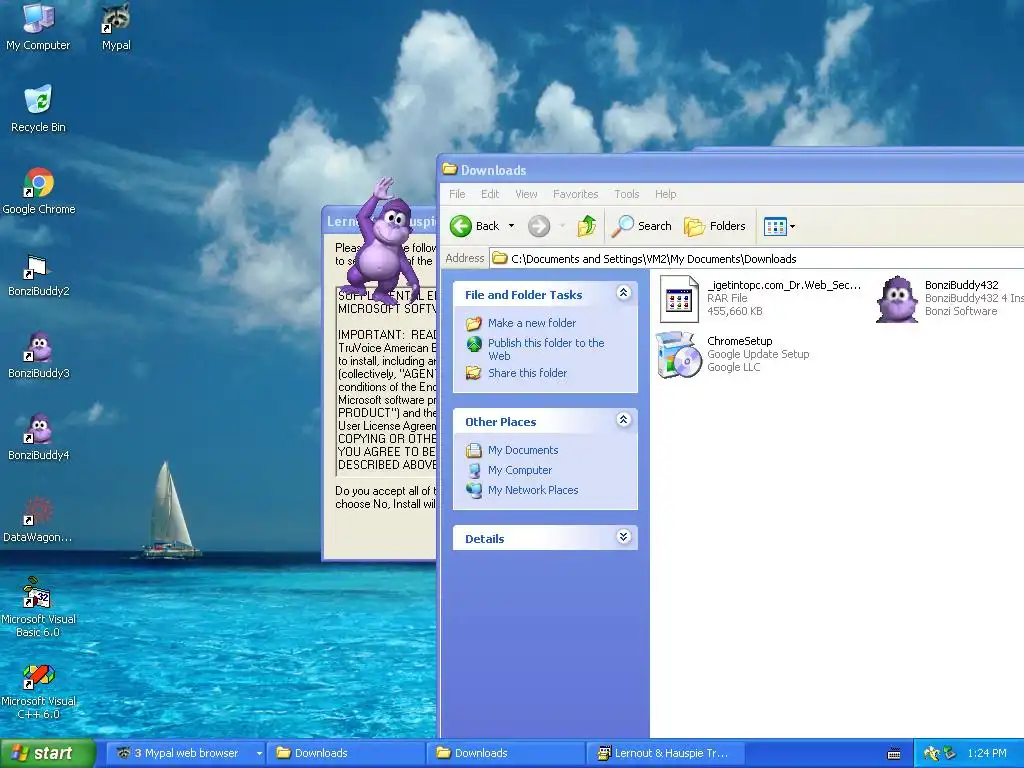1024x768 pixels.
Task: Toggle the Folders pane button
Action: pyautogui.click(x=714, y=226)
